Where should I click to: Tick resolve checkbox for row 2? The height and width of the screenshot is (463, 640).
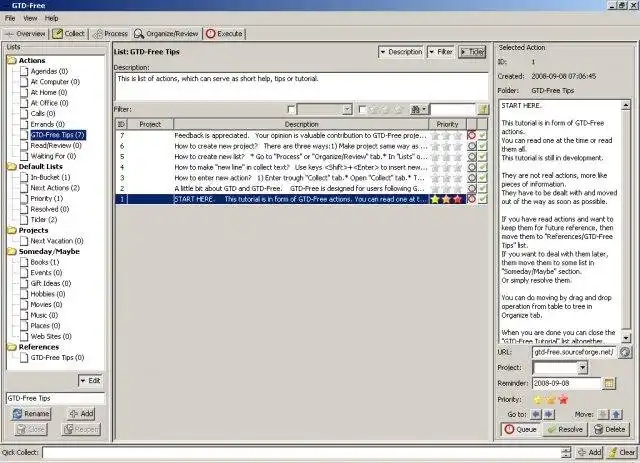pyautogui.click(x=482, y=188)
